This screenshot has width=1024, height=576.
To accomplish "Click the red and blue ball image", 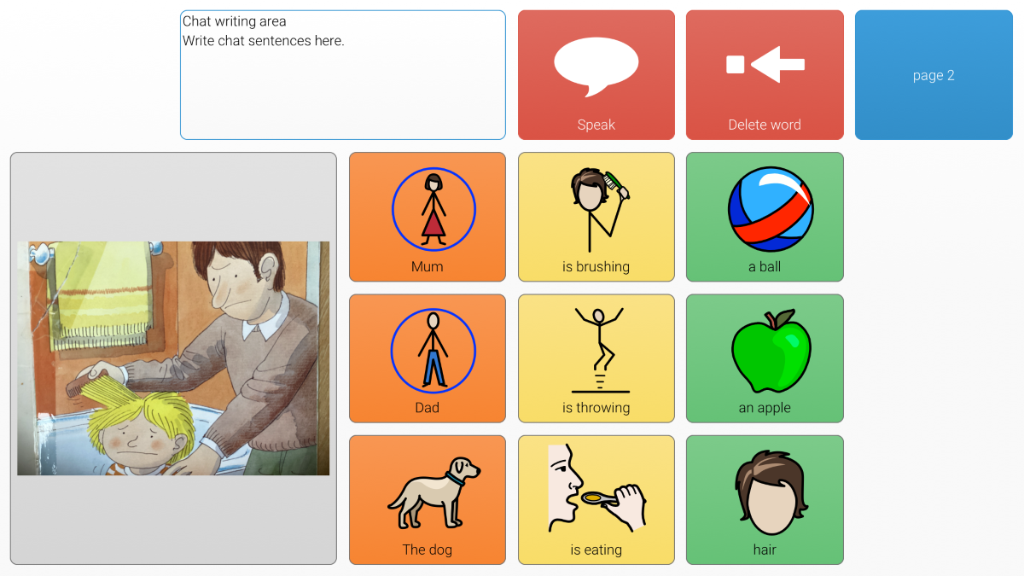I will pos(771,209).
